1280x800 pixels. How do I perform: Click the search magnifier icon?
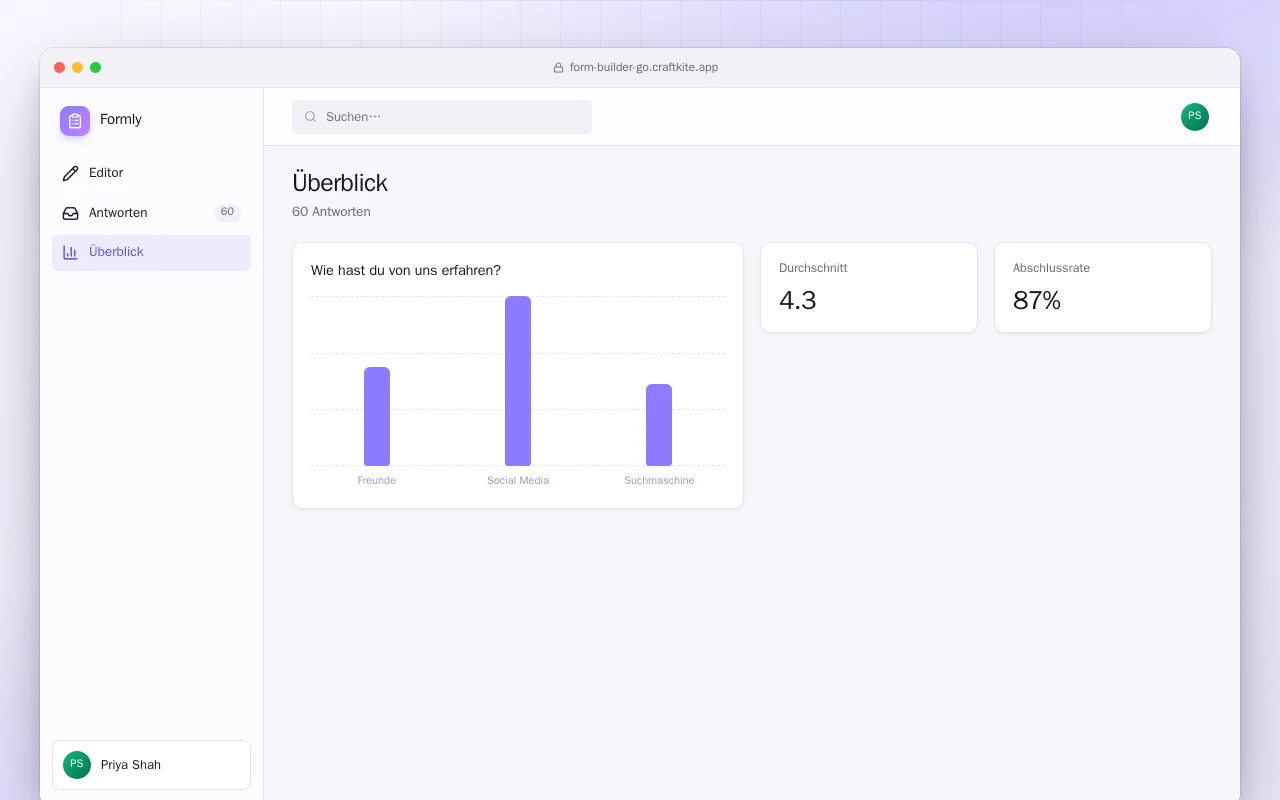pos(310,117)
